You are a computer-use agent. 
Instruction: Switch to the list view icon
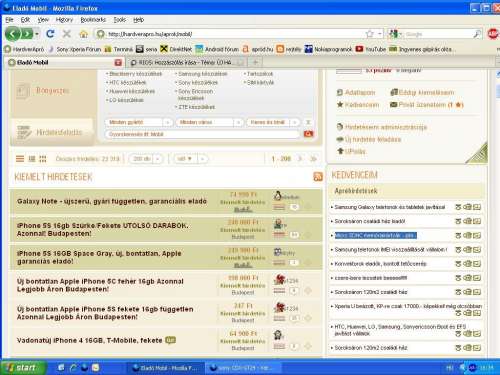pos(20,159)
